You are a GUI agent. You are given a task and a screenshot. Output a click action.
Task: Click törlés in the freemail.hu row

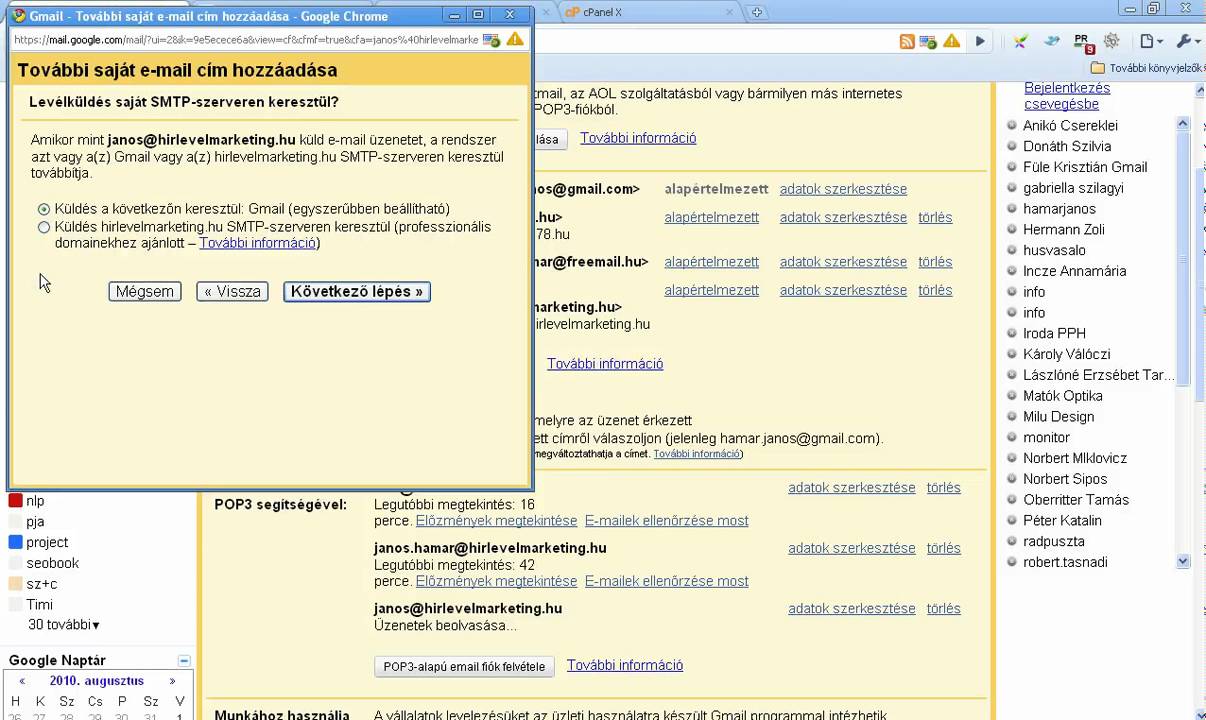coord(935,262)
